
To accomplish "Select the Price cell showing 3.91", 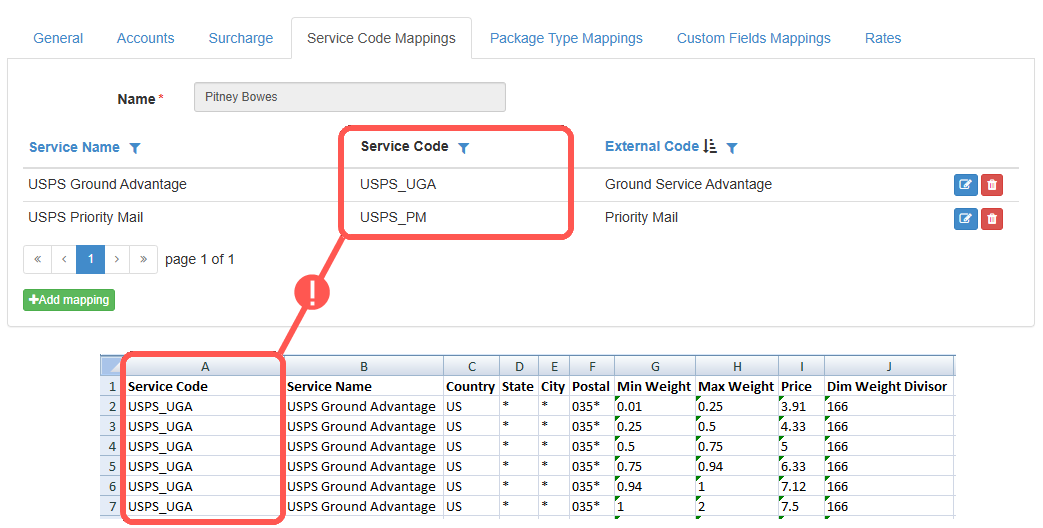I will coord(802,406).
